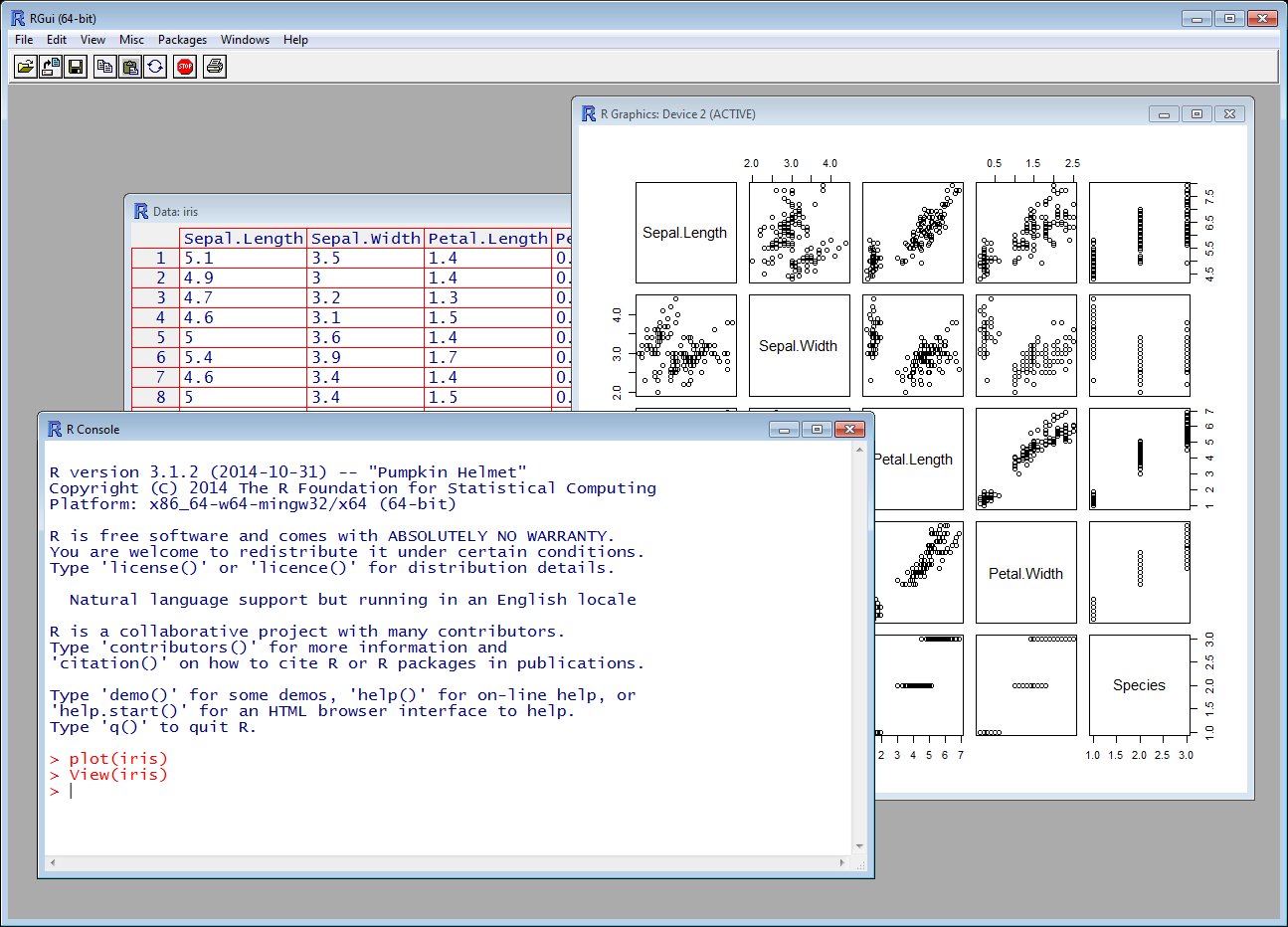This screenshot has height=927, width=1288.
Task: Place the cursor at the R Console input prompt
Action: tap(72, 791)
